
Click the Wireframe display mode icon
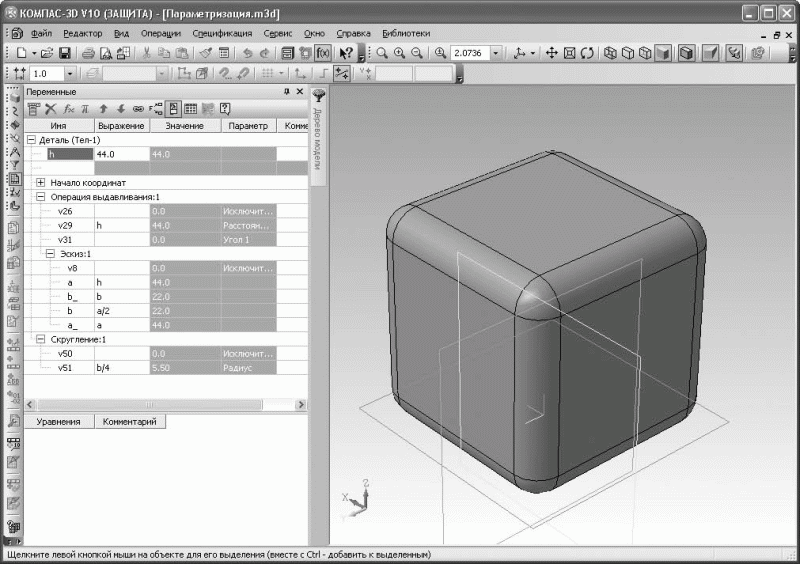[610, 52]
